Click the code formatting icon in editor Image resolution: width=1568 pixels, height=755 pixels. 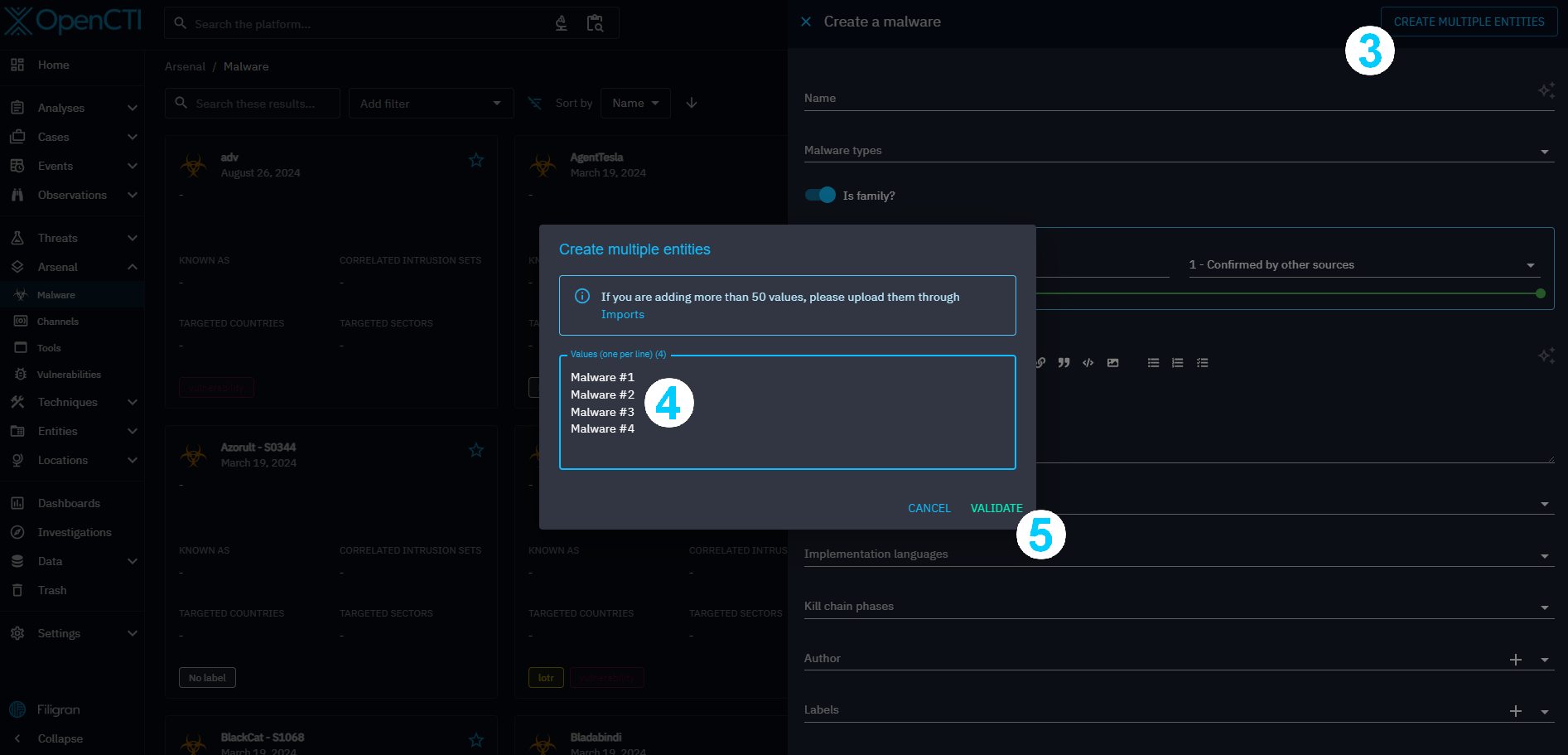tap(1088, 363)
